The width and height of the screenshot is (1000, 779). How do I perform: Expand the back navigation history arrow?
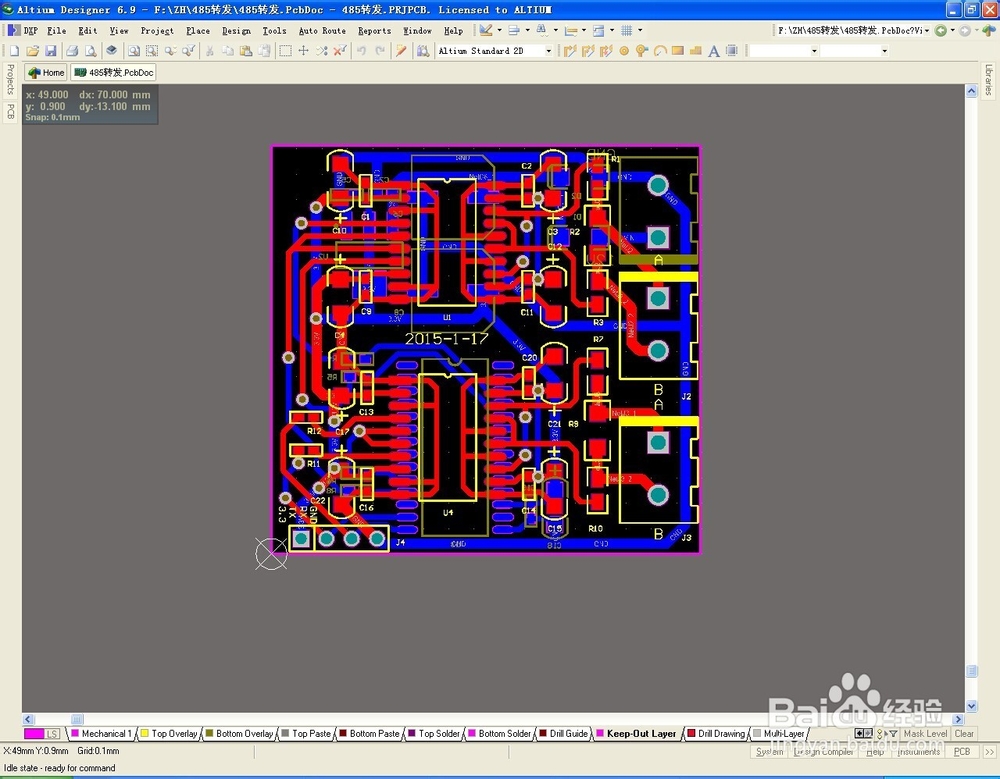tap(953, 31)
